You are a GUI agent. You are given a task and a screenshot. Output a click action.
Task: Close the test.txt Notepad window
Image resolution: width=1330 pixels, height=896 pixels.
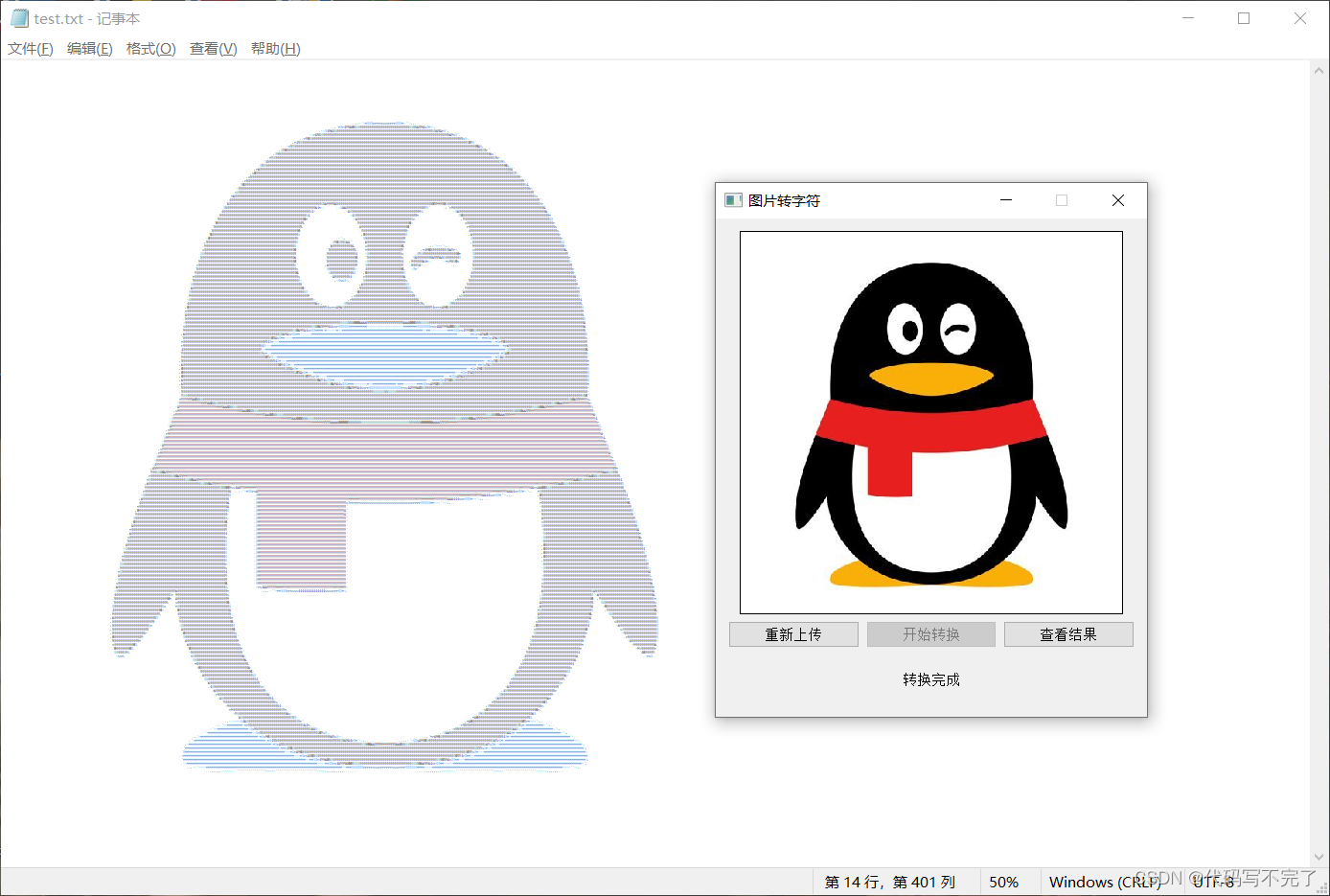[1300, 18]
